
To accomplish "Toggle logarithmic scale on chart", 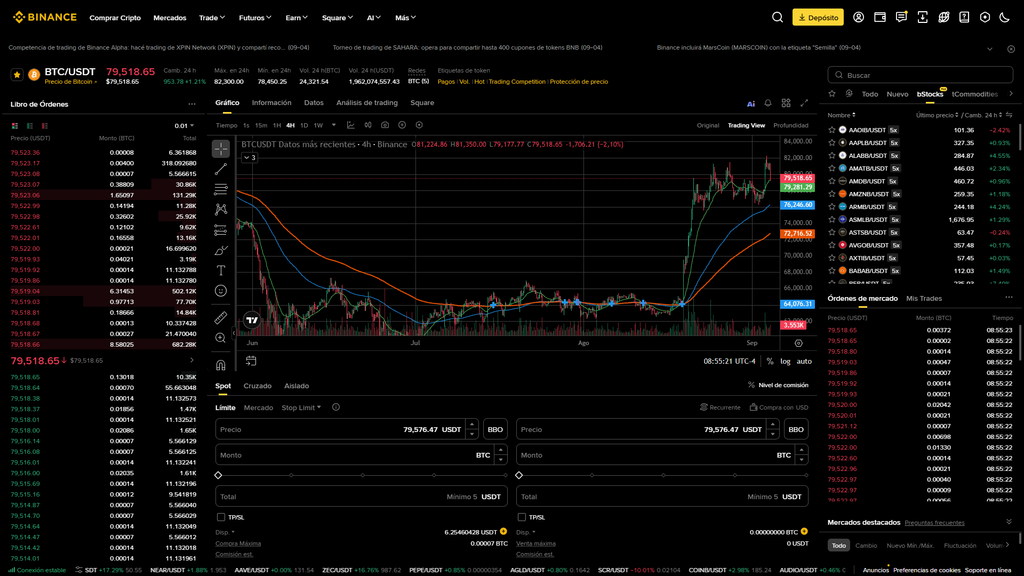I will point(785,361).
